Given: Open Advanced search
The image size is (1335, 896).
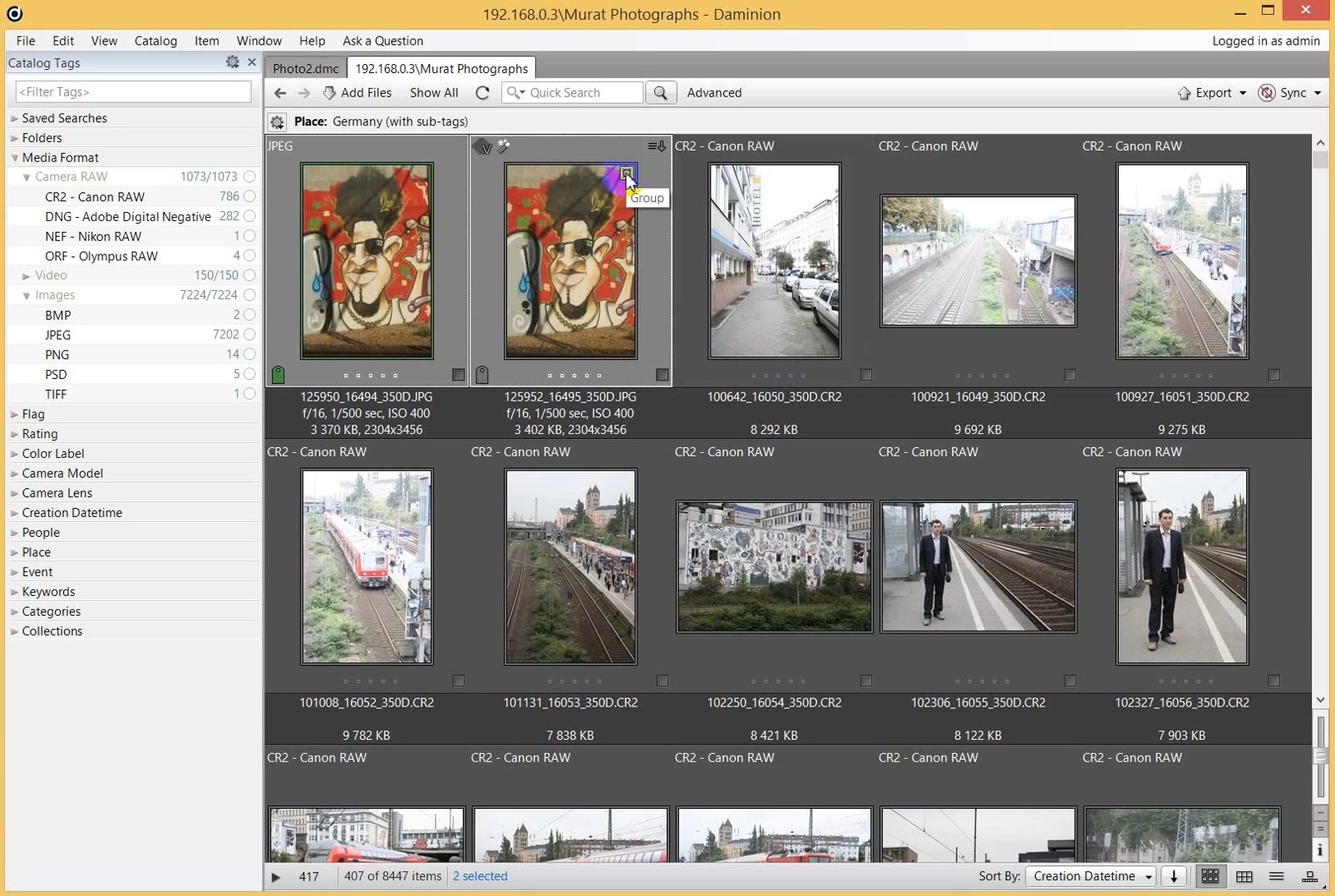Looking at the screenshot, I should click(714, 93).
